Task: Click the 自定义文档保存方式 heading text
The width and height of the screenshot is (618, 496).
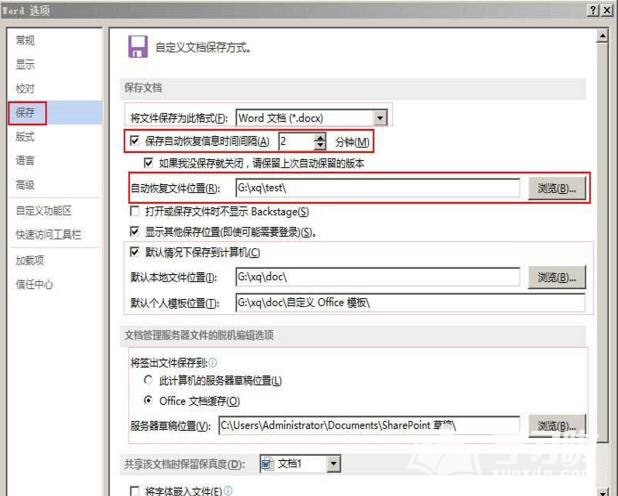Action: 203,48
